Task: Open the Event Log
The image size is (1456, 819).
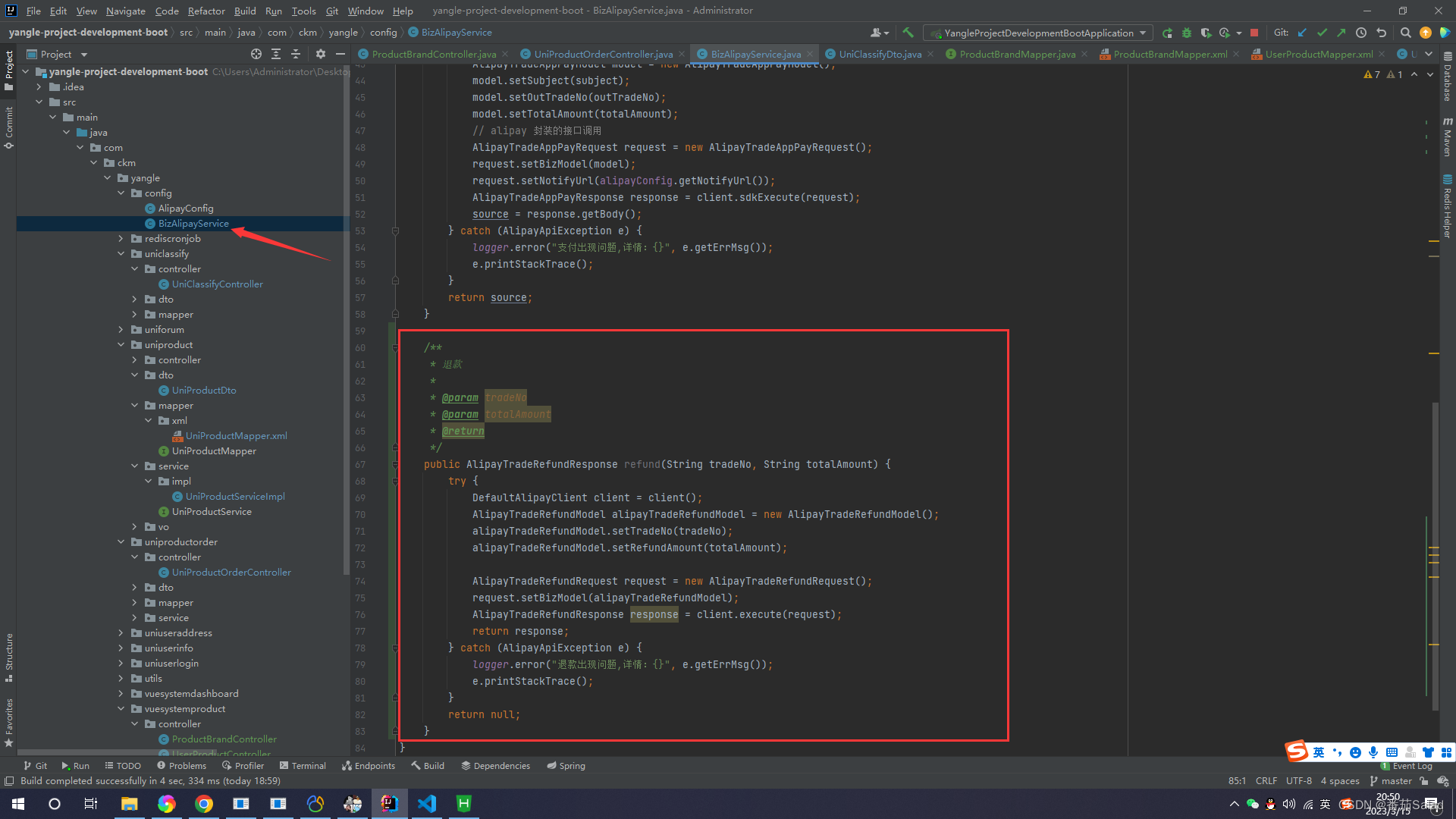Action: click(x=1407, y=766)
